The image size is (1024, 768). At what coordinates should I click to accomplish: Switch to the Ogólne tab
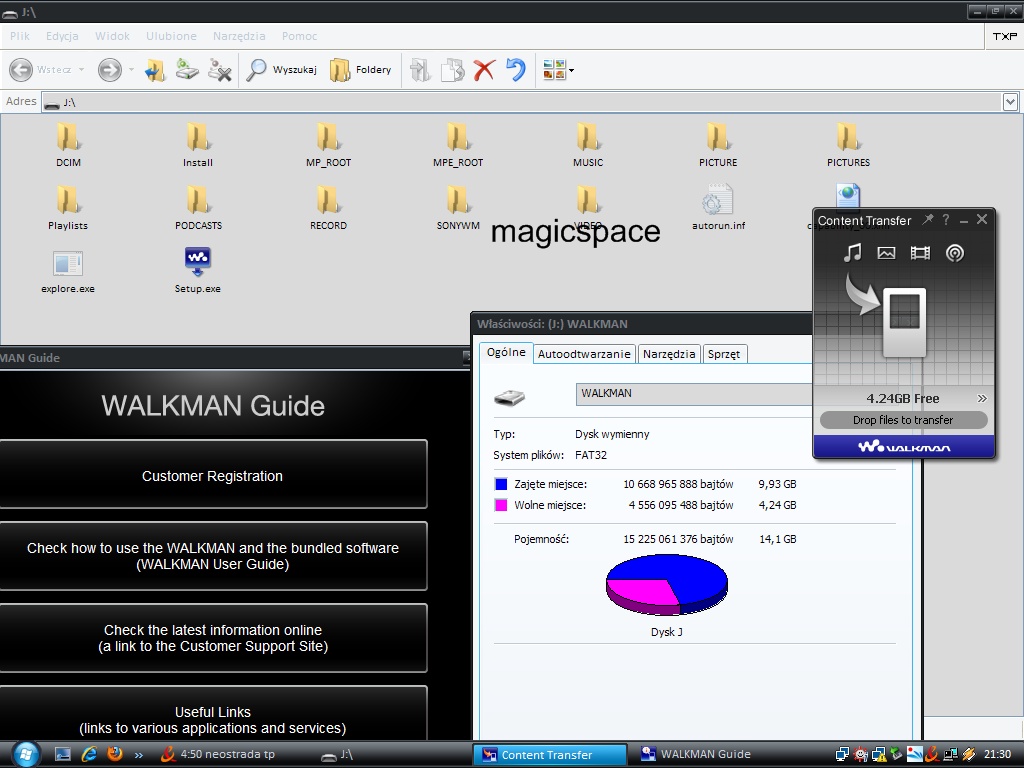coord(506,352)
